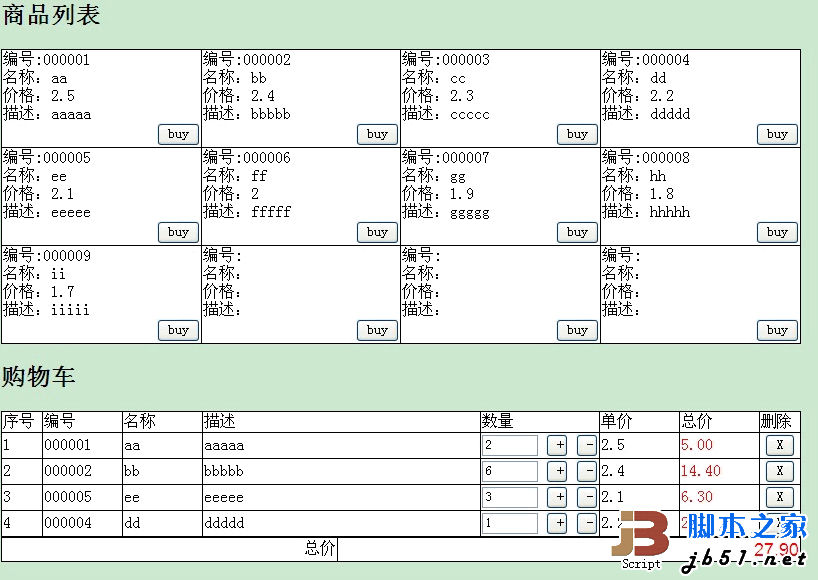
Task: Click buy button for product 000006
Action: pyautogui.click(x=377, y=232)
